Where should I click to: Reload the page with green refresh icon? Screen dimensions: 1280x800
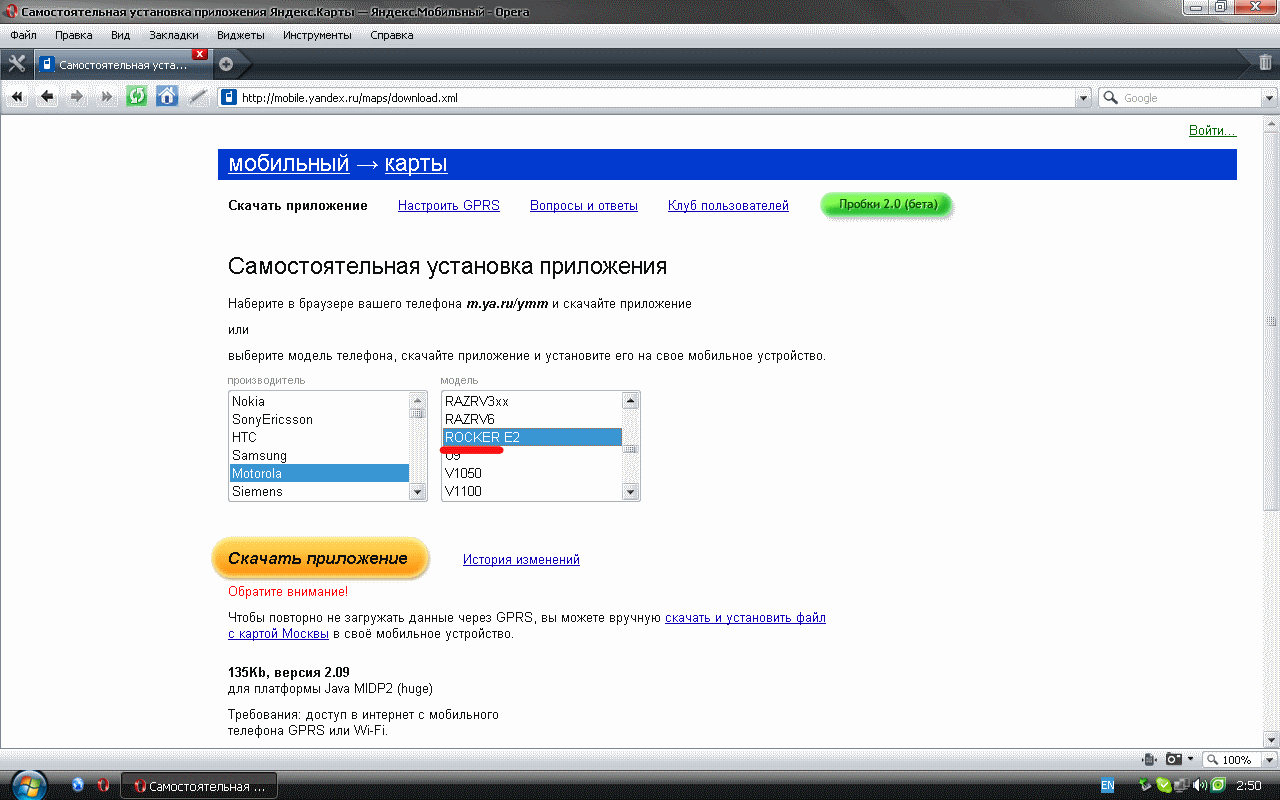click(x=137, y=97)
